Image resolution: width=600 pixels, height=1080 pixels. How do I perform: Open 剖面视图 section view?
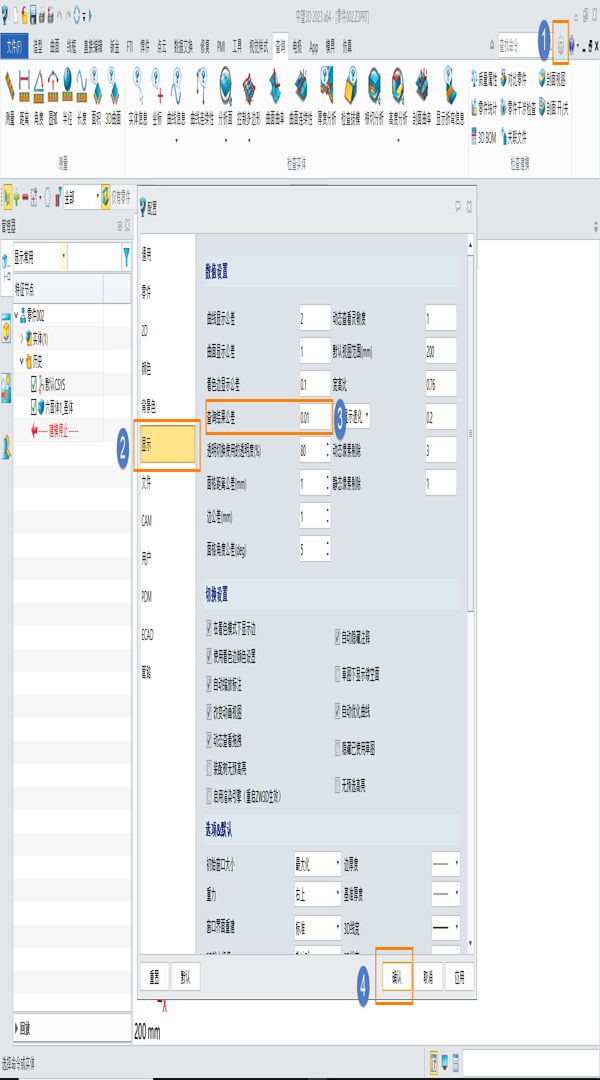552,80
